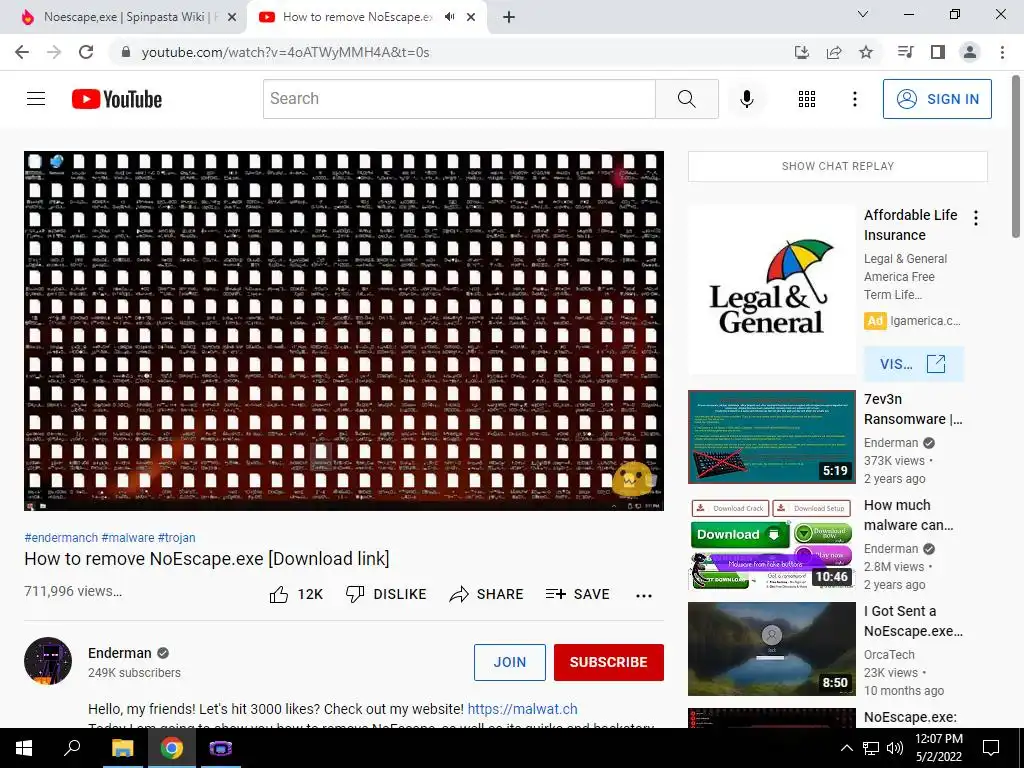The height and width of the screenshot is (768, 1024).
Task: Save the video to playlist
Action: pos(577,594)
